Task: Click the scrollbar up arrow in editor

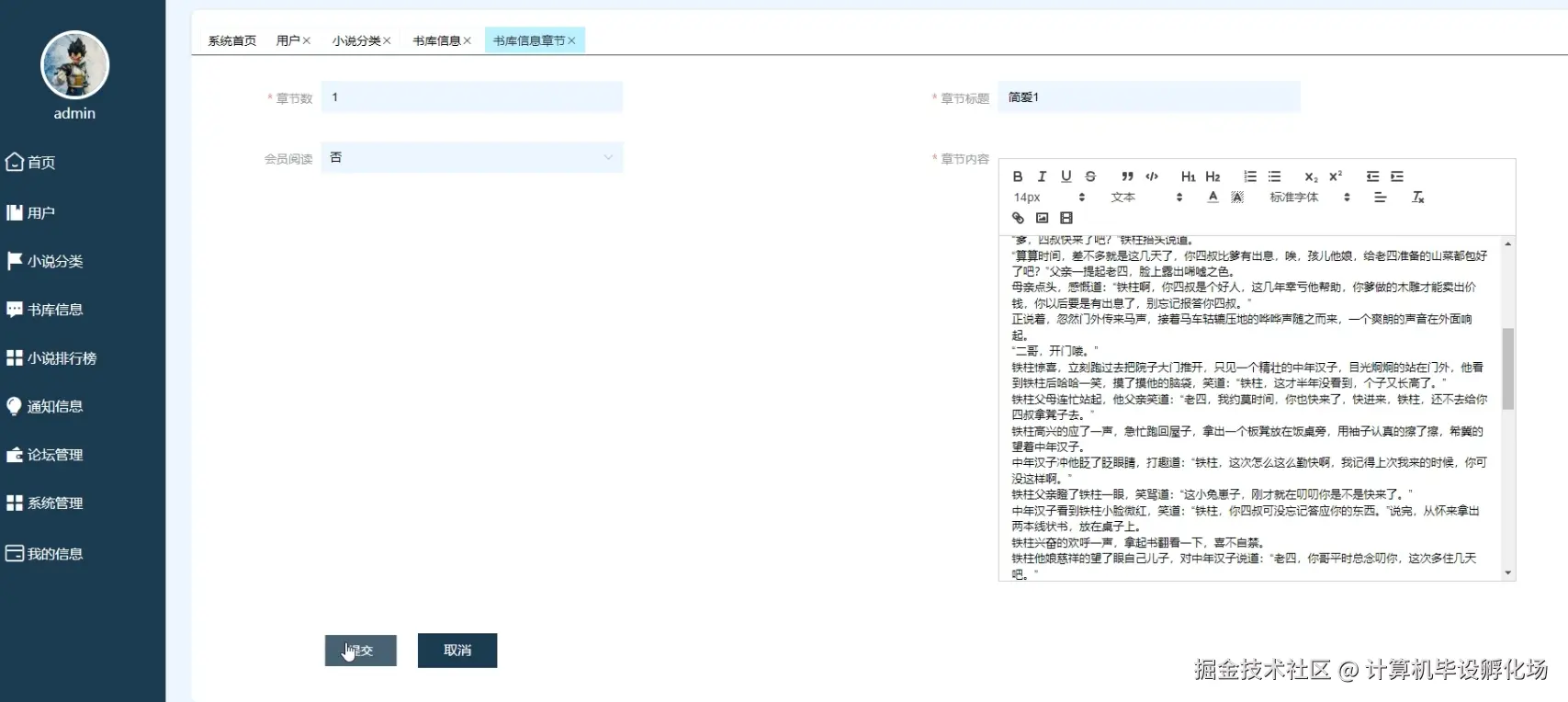Action: tap(1507, 243)
